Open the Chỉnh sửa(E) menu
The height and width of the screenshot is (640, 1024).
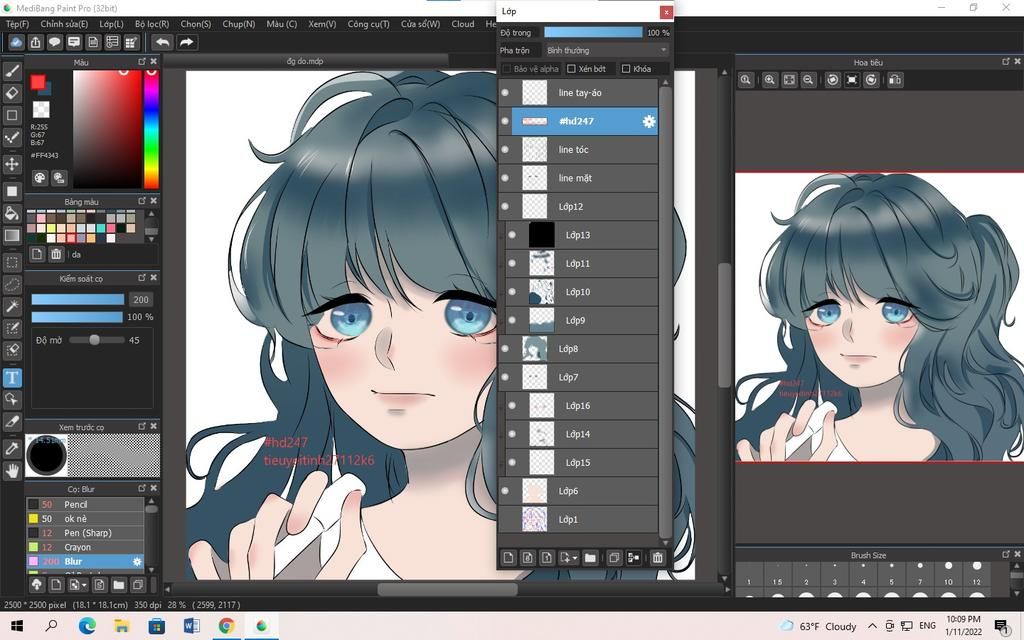[64, 24]
